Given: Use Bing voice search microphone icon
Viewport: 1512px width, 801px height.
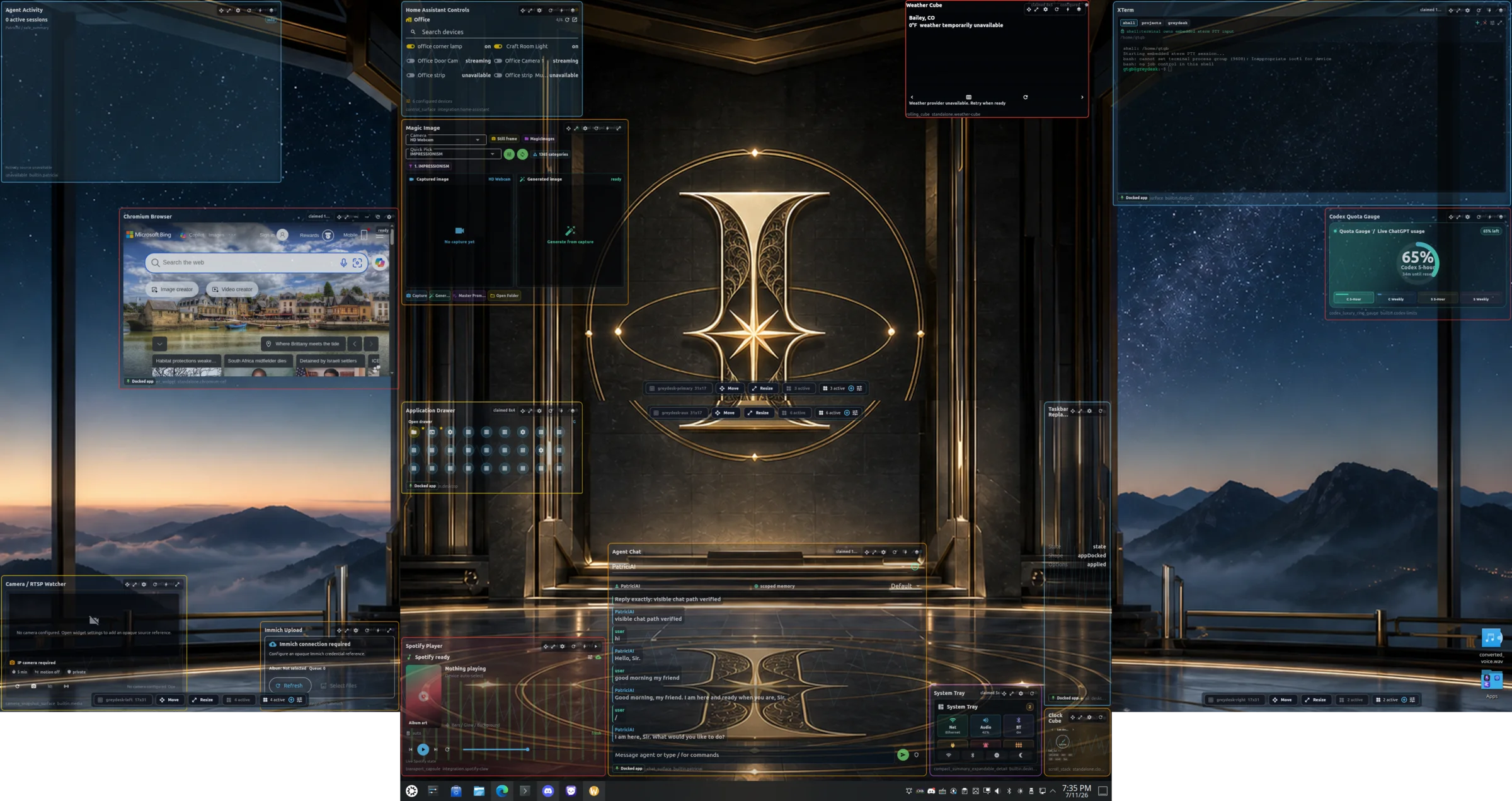Looking at the screenshot, I should pos(343,263).
